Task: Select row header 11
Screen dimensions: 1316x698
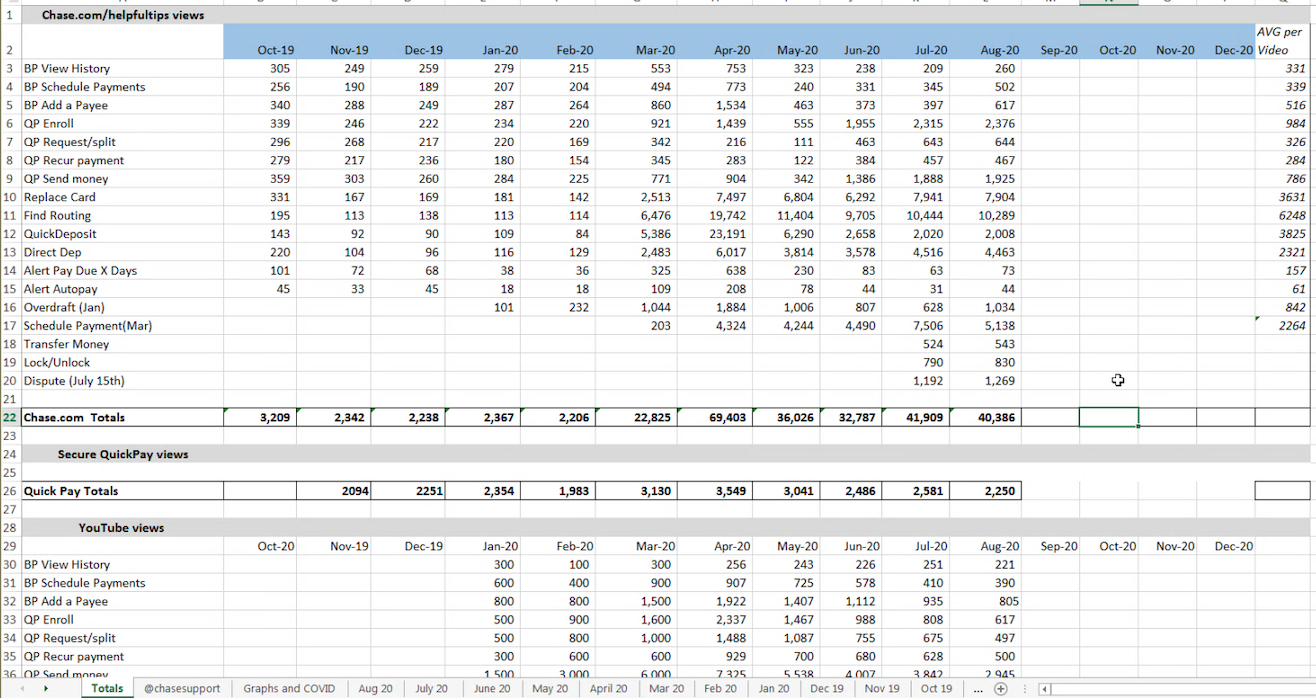Action: (x=10, y=215)
